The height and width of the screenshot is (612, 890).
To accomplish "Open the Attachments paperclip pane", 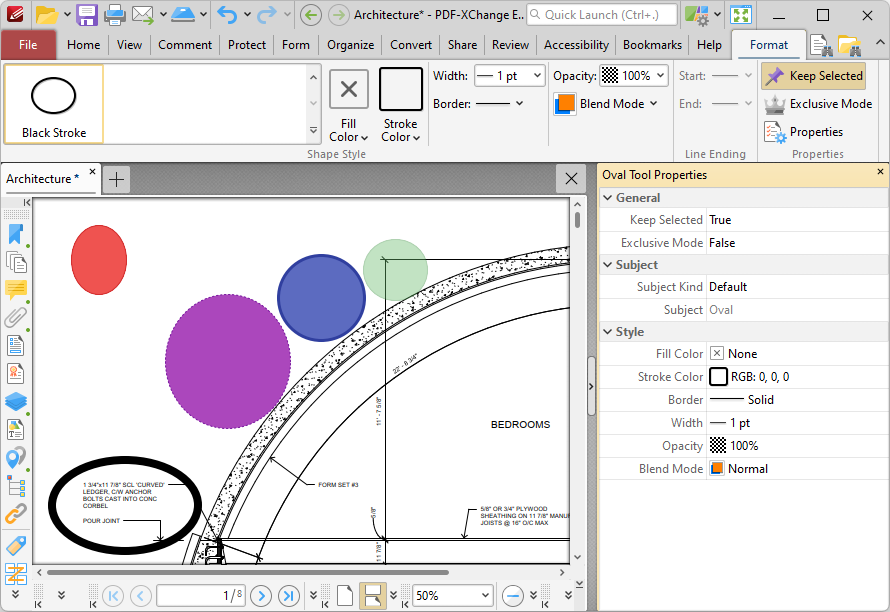I will [16, 317].
